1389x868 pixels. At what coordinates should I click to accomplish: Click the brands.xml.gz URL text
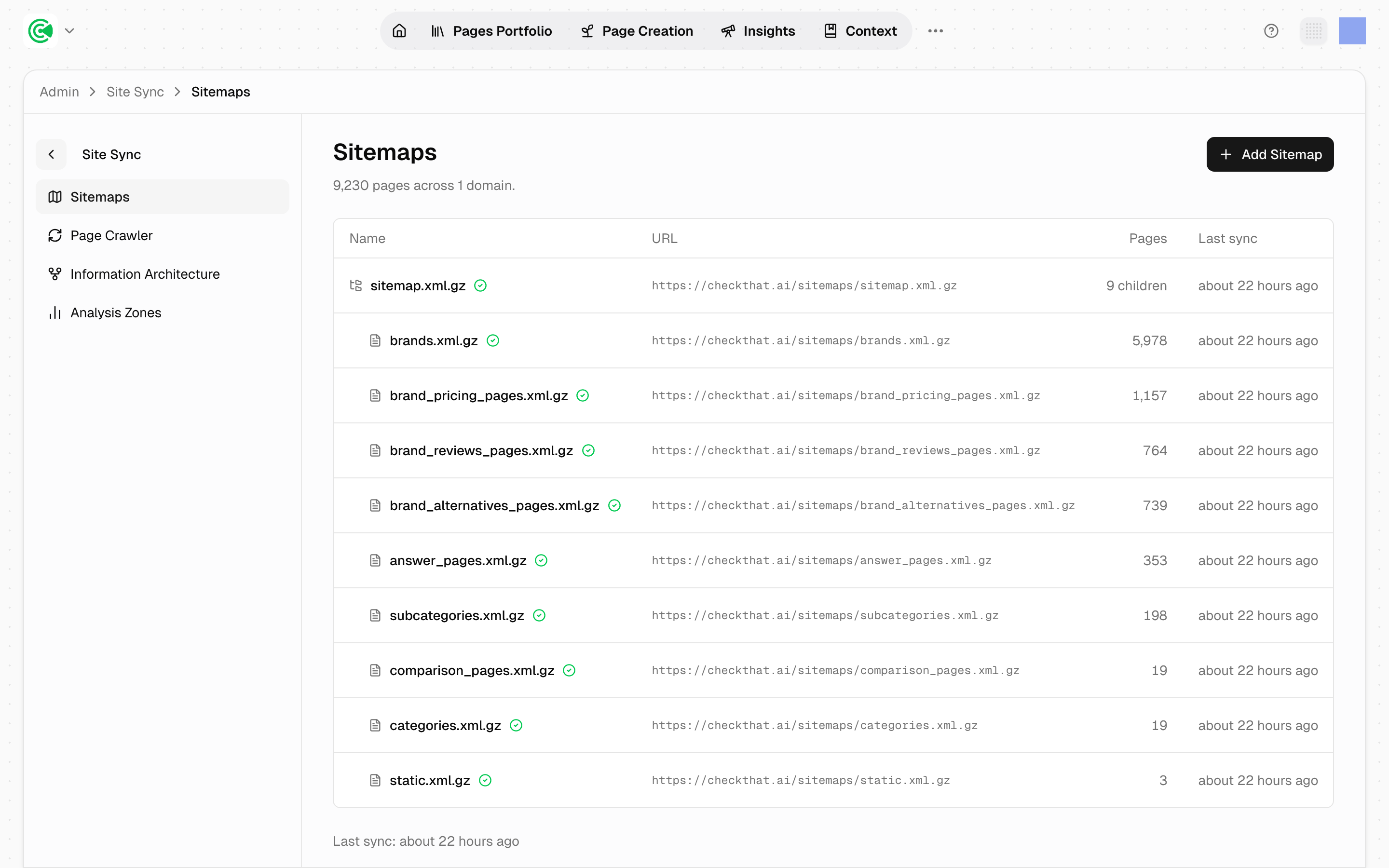click(x=801, y=340)
